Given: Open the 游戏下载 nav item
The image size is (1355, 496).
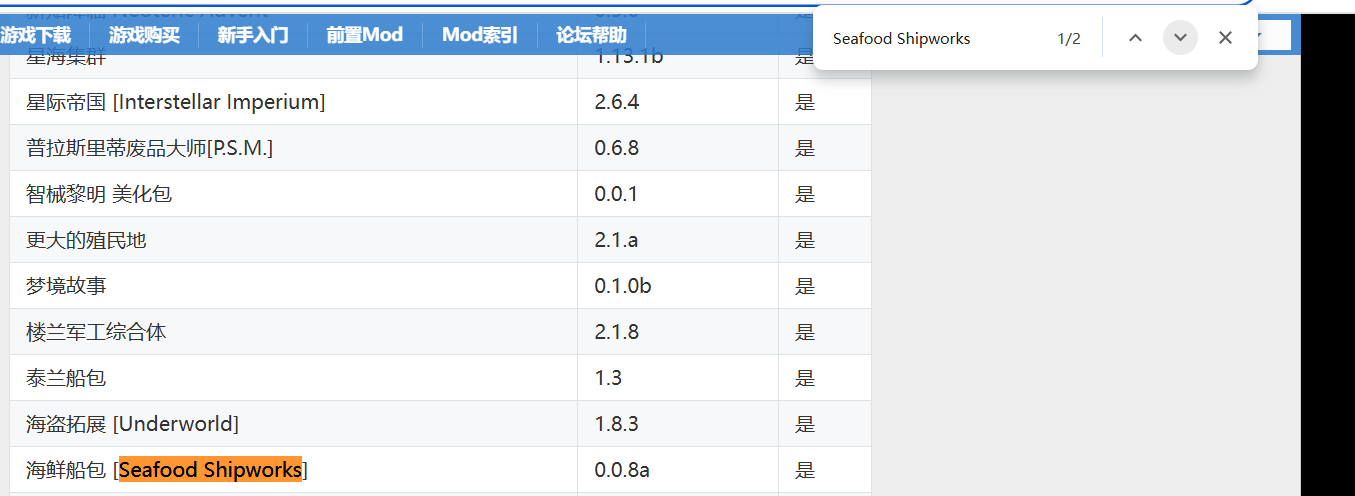Looking at the screenshot, I should pyautogui.click(x=36, y=36).
